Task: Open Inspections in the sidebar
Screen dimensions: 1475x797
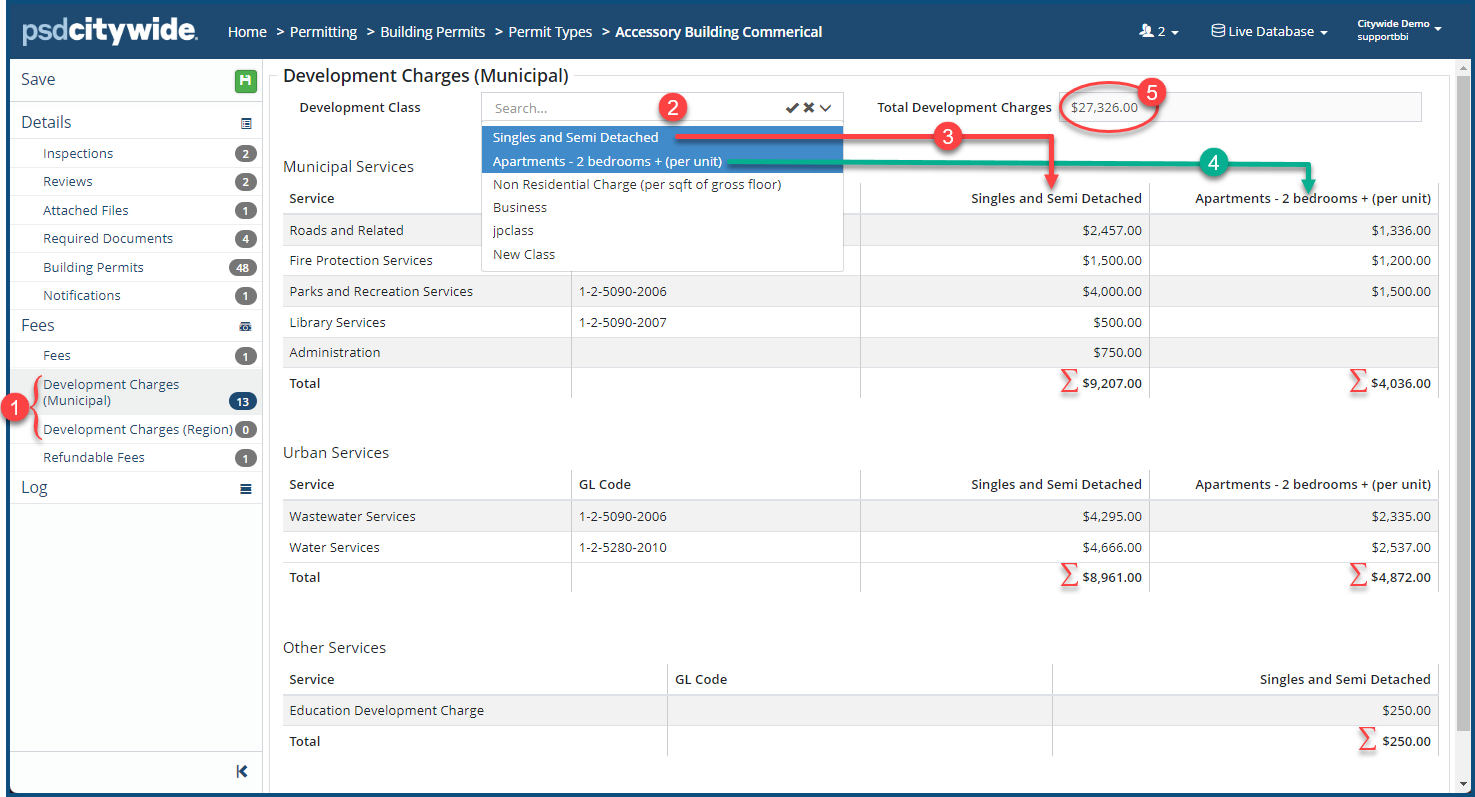Action: 78,154
